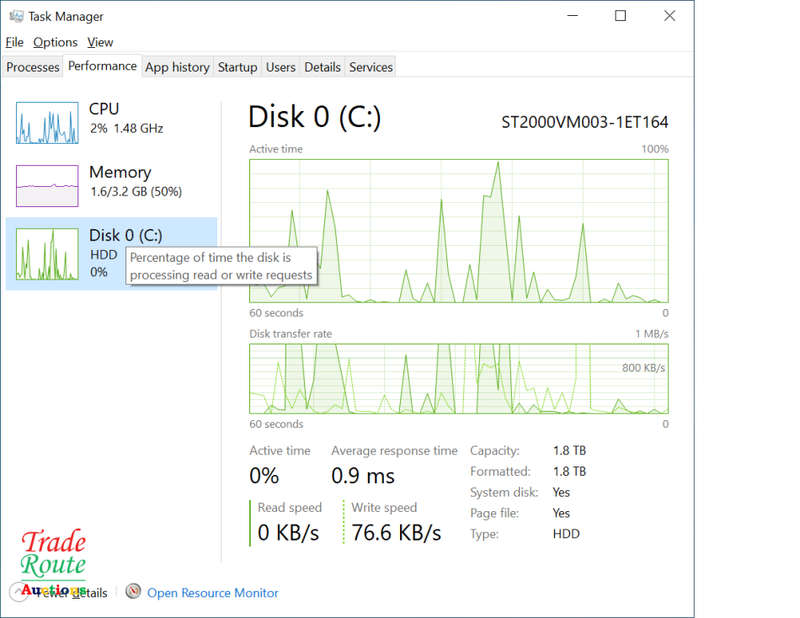Switch to the Processes tab
The image size is (800, 618).
tap(33, 67)
